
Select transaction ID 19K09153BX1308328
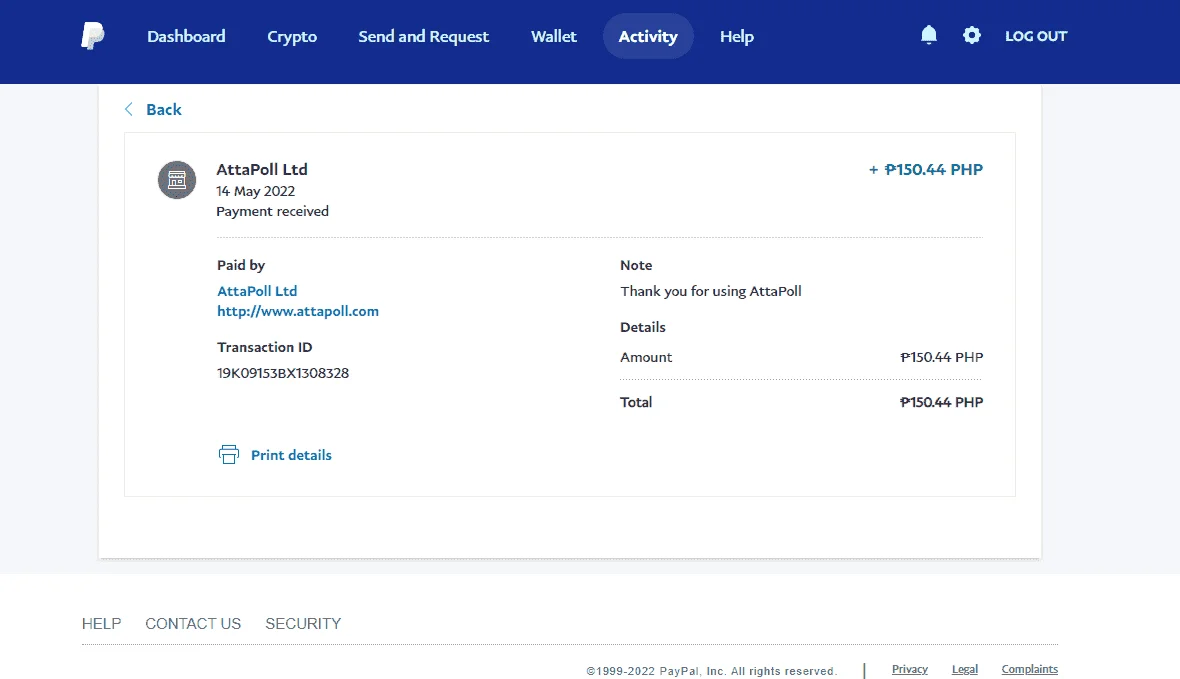click(283, 373)
